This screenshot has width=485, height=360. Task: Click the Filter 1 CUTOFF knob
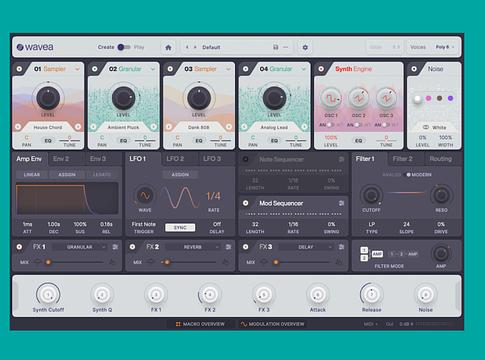(x=371, y=195)
